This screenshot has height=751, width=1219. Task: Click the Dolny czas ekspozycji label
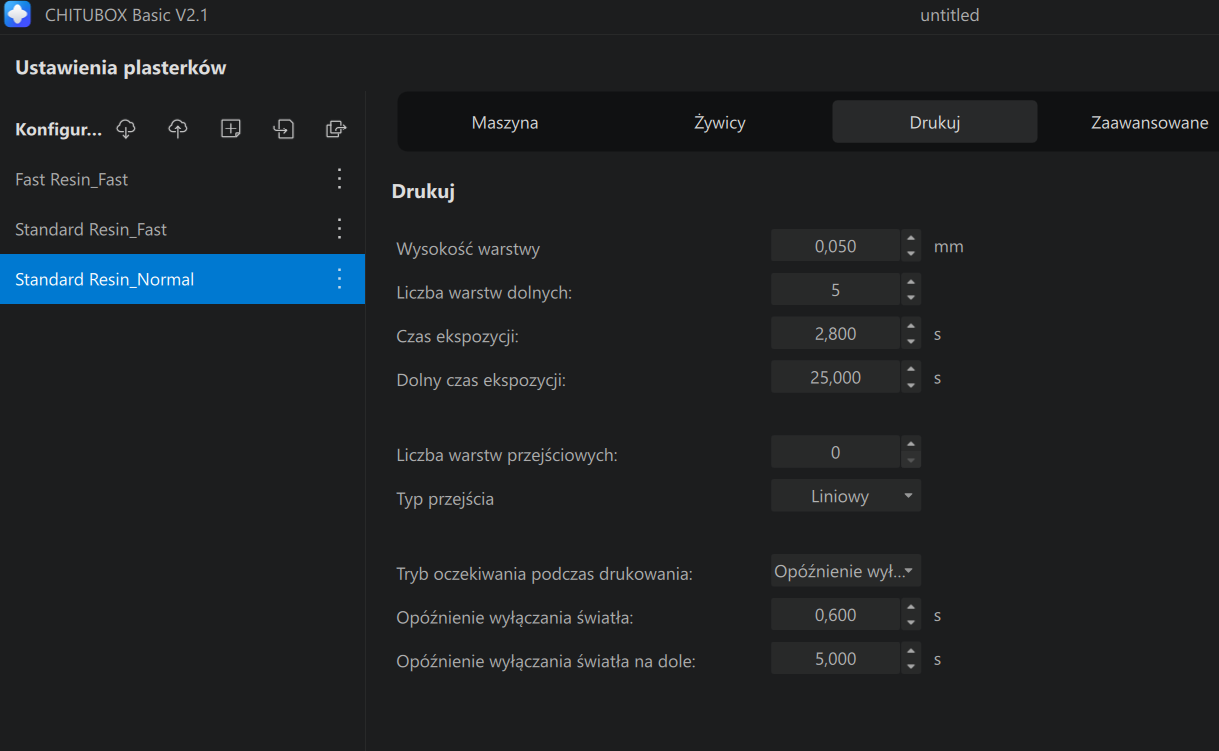point(481,380)
